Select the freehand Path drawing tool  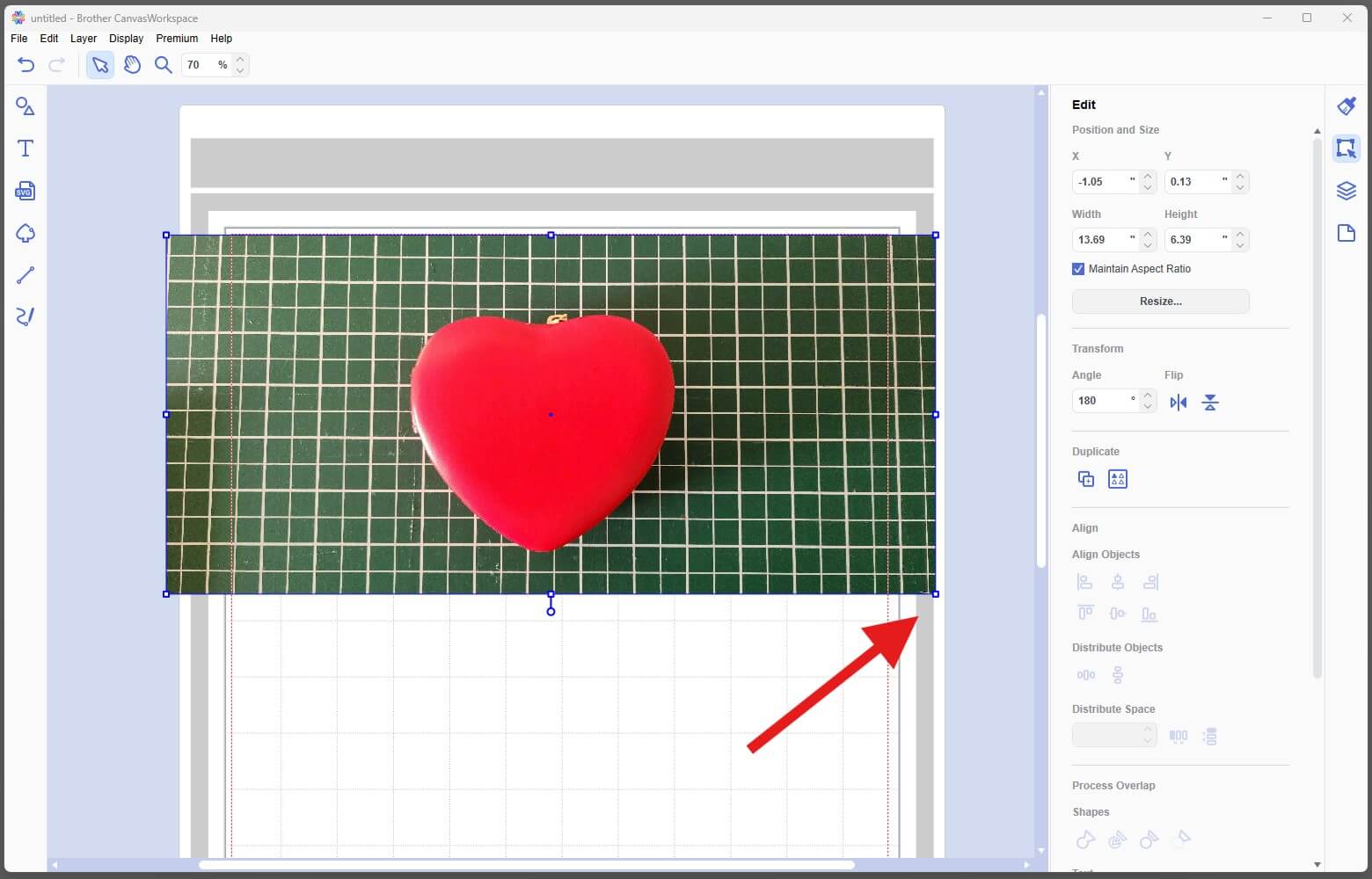tap(26, 316)
